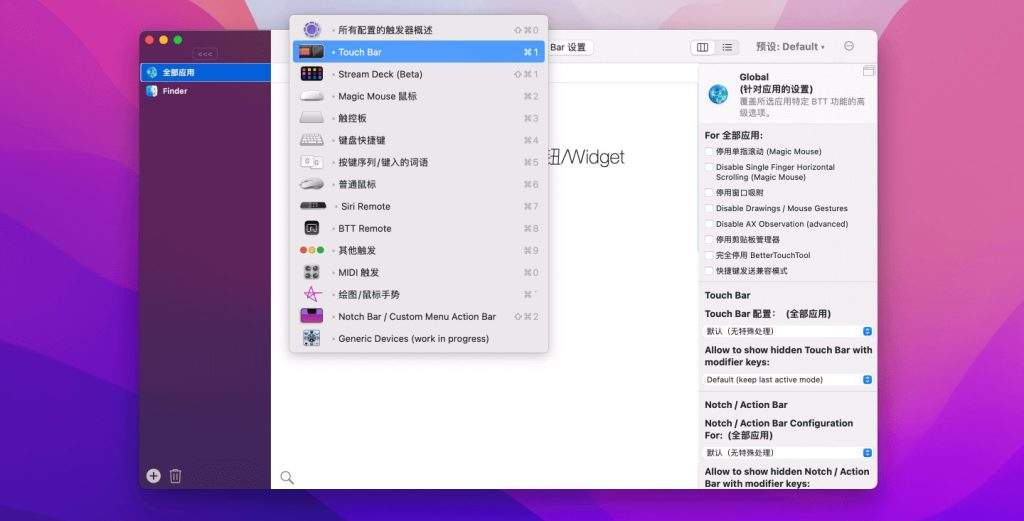Click the magnifier search icon
This screenshot has height=521, width=1024.
tap(287, 477)
